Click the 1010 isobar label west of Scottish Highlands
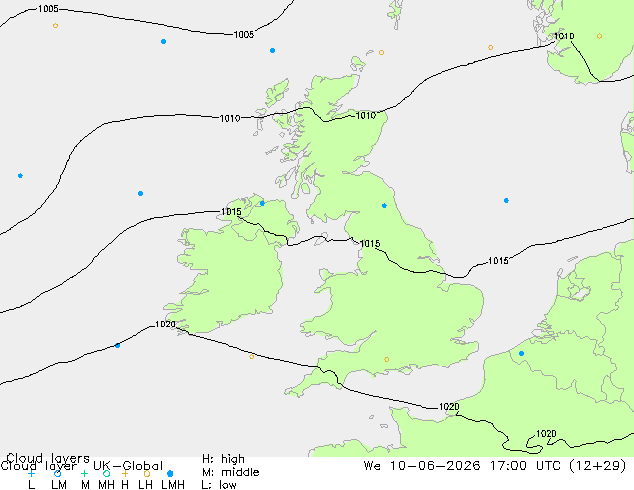The height and width of the screenshot is (490, 634). [230, 118]
